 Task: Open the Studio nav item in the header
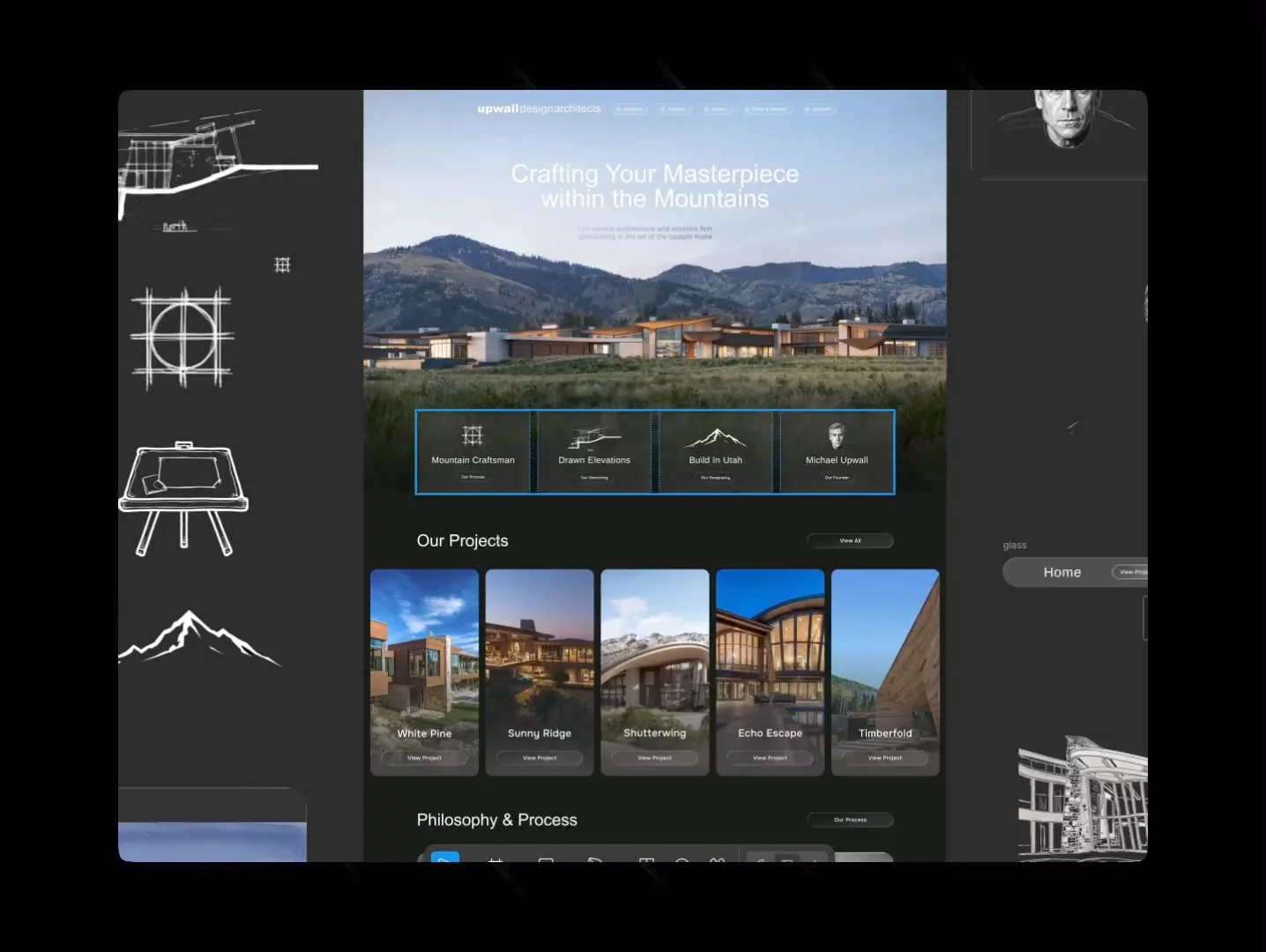click(x=717, y=109)
